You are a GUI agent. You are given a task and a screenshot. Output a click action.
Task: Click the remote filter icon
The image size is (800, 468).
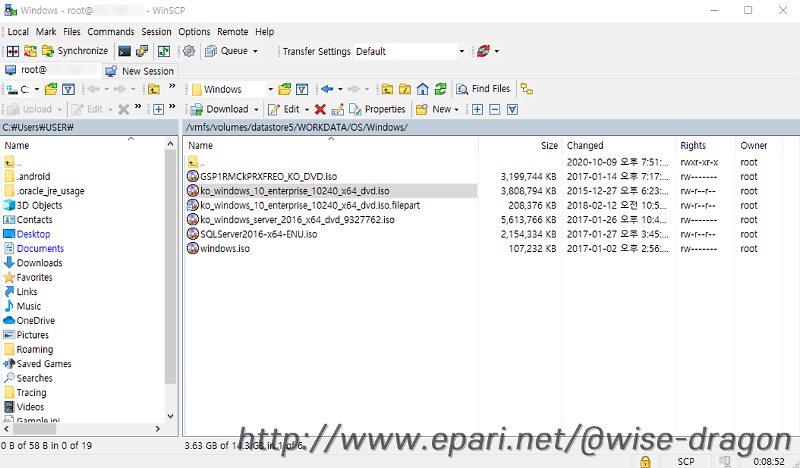click(302, 89)
